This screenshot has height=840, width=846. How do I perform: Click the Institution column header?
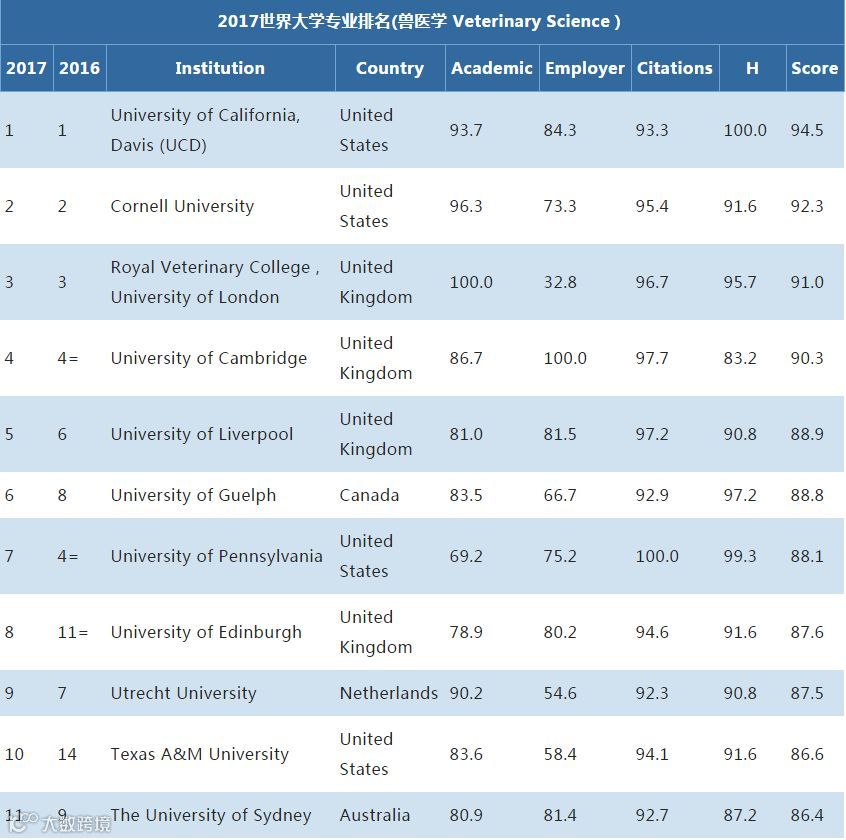pos(220,68)
